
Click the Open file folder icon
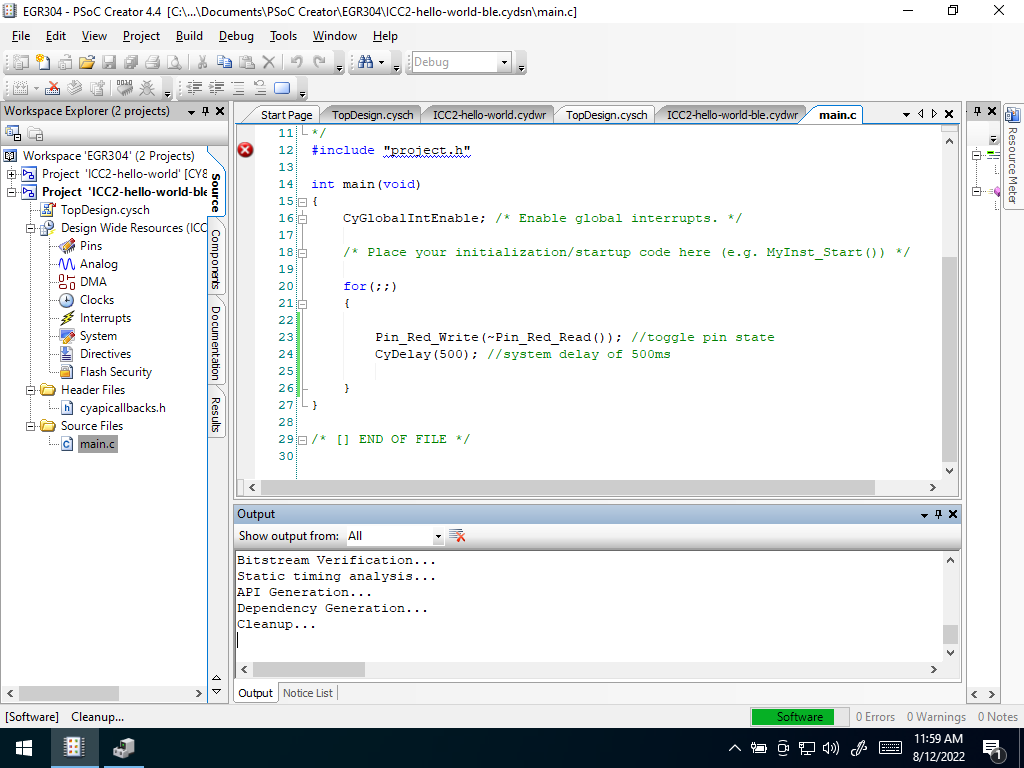[87, 62]
